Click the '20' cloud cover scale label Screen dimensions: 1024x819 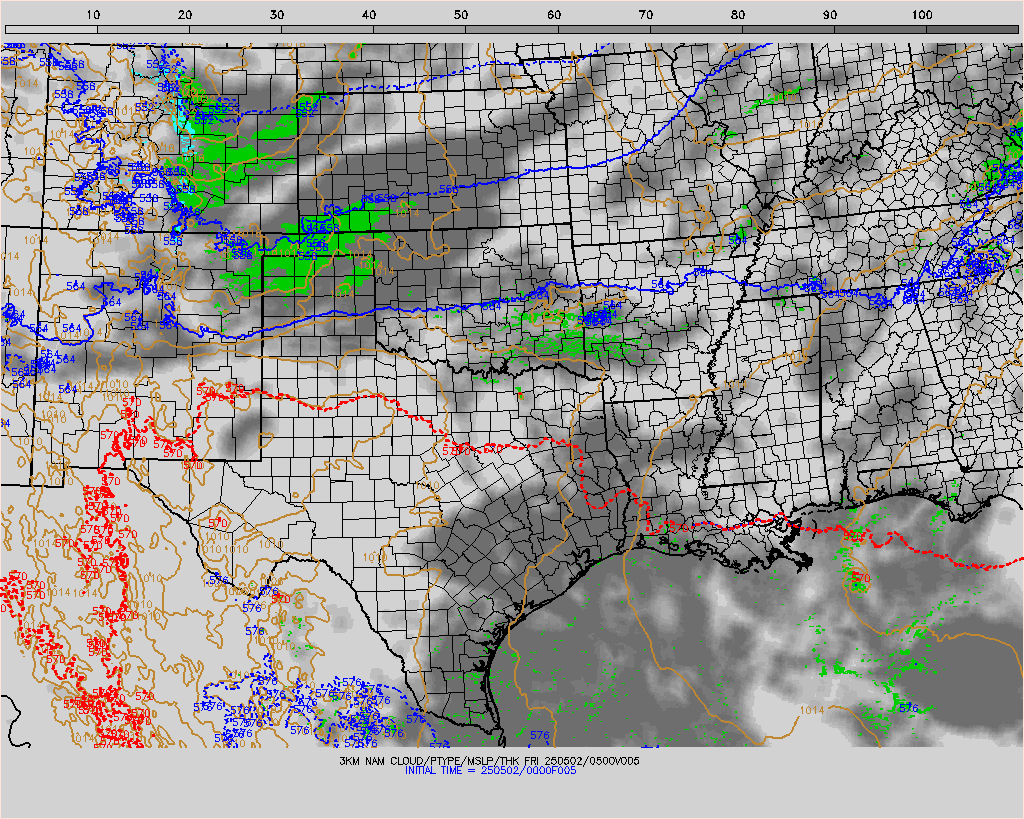(185, 15)
